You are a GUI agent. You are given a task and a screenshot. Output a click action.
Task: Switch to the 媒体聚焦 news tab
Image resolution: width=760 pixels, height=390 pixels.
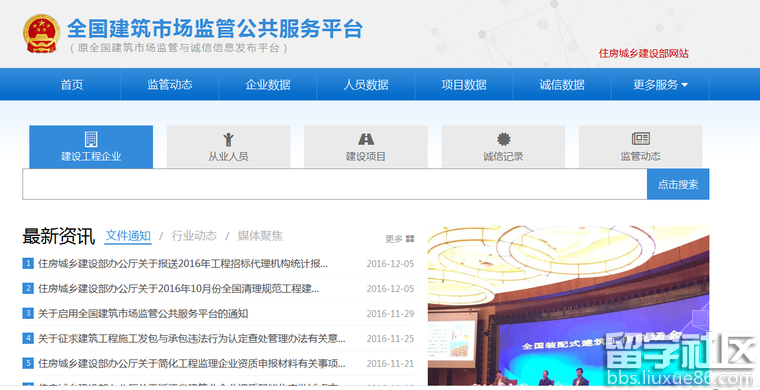[260, 236]
